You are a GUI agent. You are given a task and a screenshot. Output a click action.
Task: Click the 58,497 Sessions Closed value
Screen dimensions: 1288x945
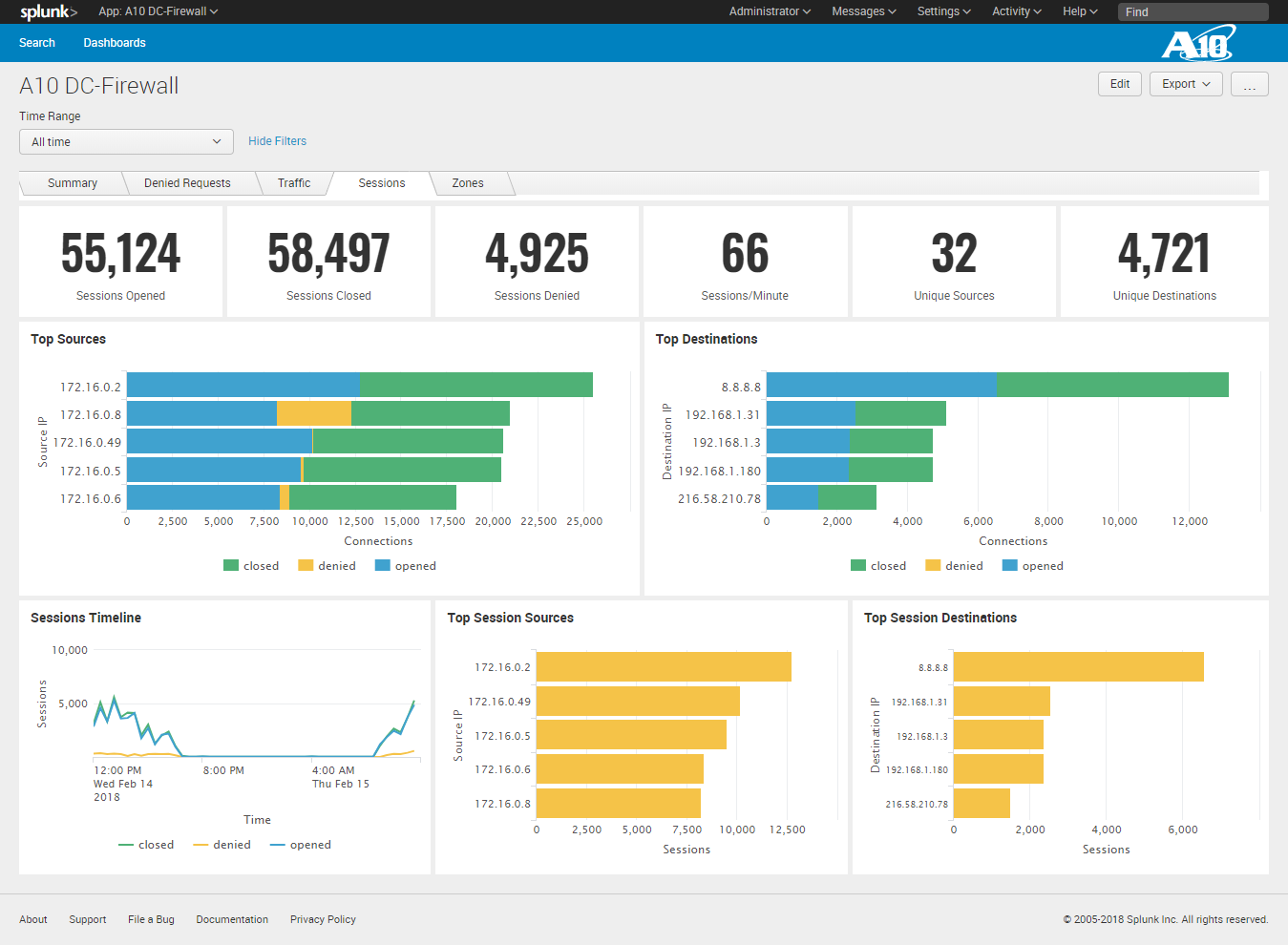pos(328,254)
